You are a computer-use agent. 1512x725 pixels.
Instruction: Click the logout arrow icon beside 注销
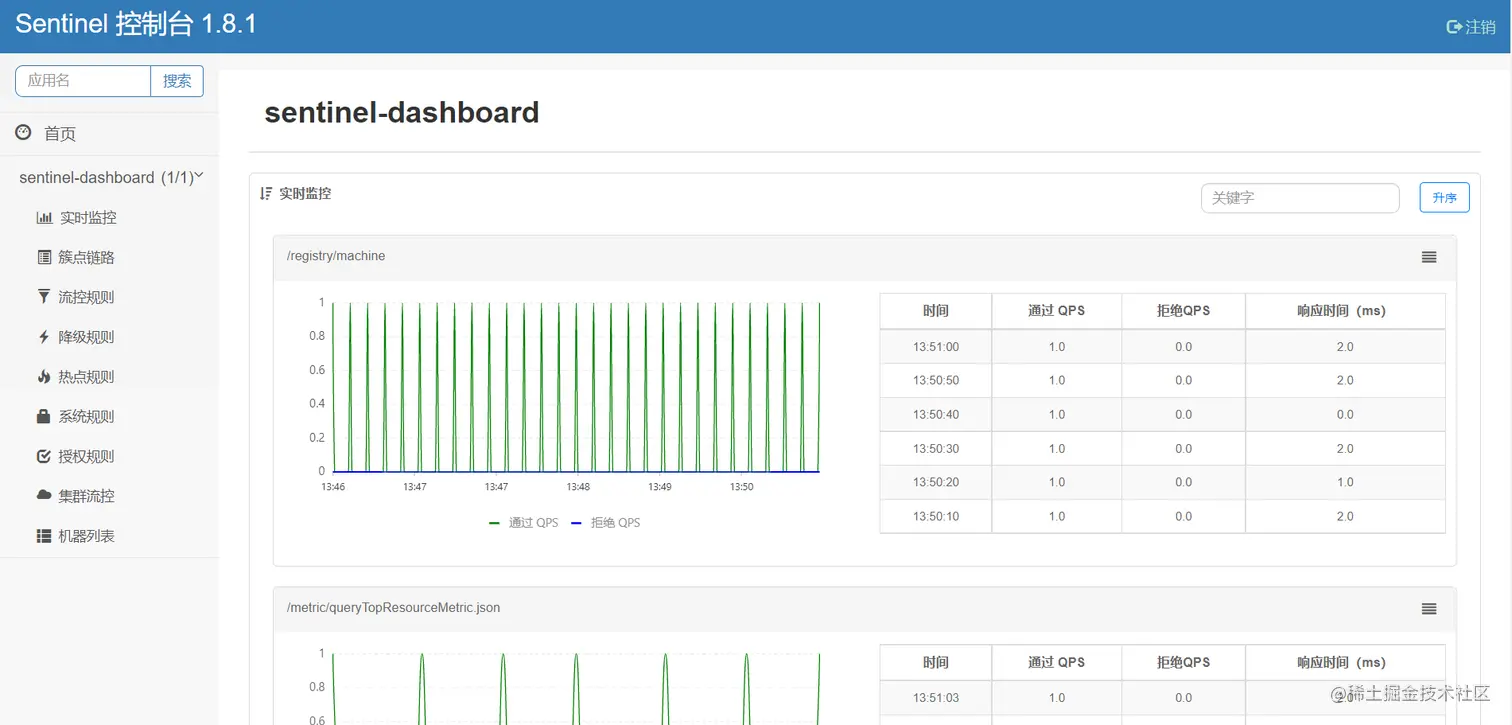[x=1454, y=27]
